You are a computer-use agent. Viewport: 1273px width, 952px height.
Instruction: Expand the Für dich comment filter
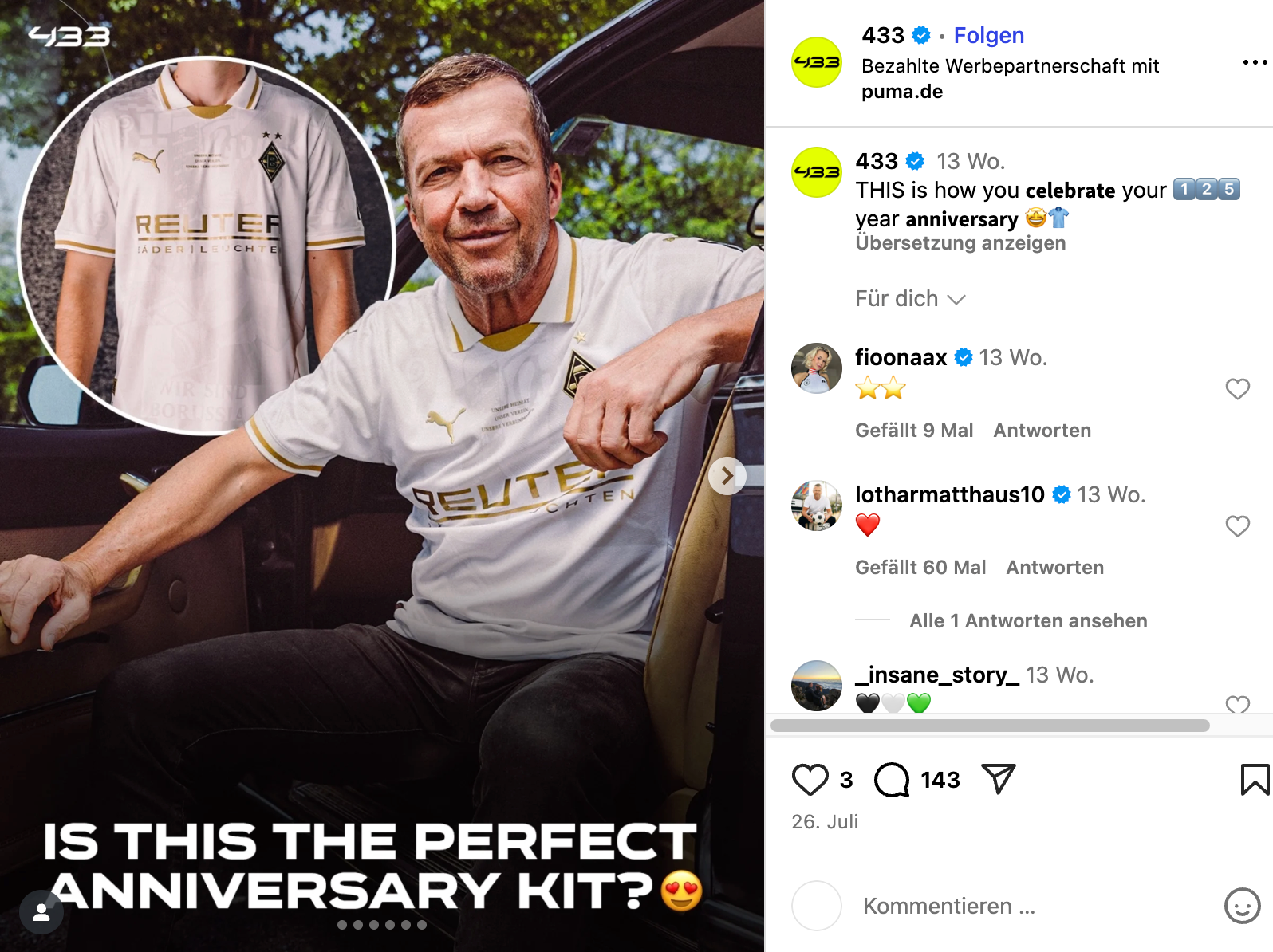click(910, 299)
